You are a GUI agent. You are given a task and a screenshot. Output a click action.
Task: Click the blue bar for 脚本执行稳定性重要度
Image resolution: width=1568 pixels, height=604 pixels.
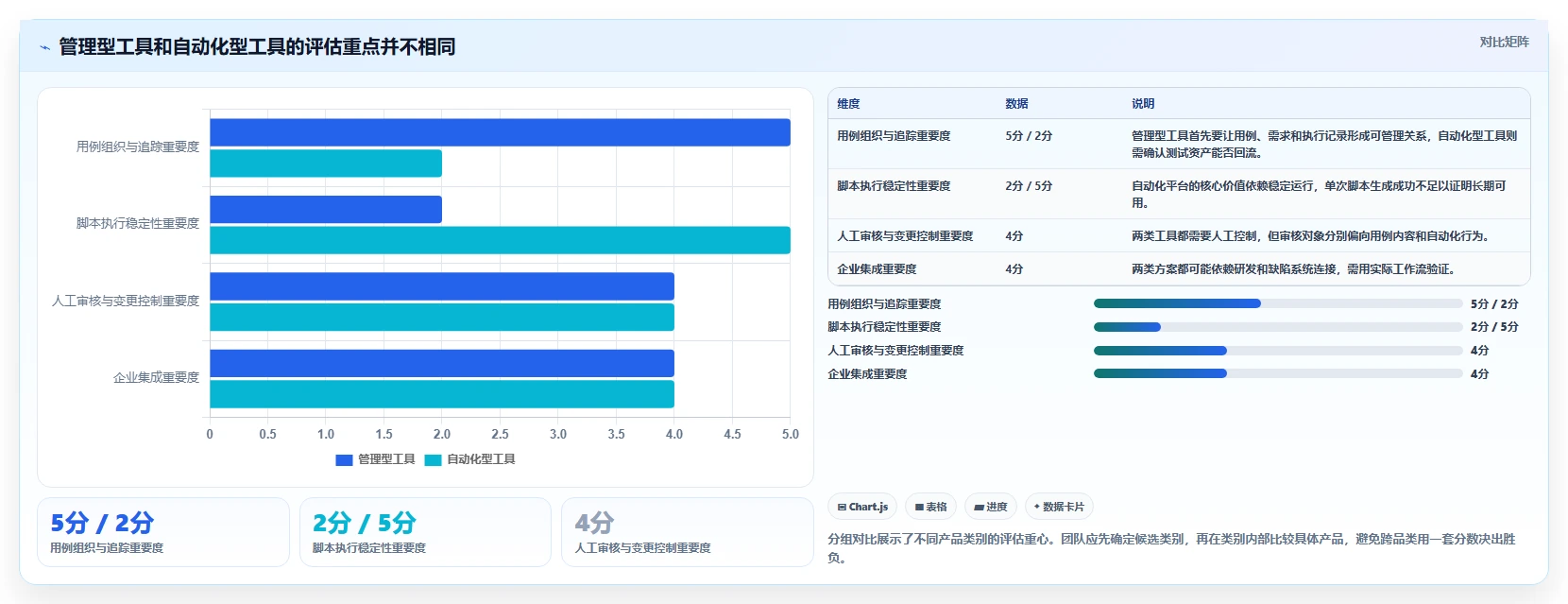pyautogui.click(x=326, y=210)
